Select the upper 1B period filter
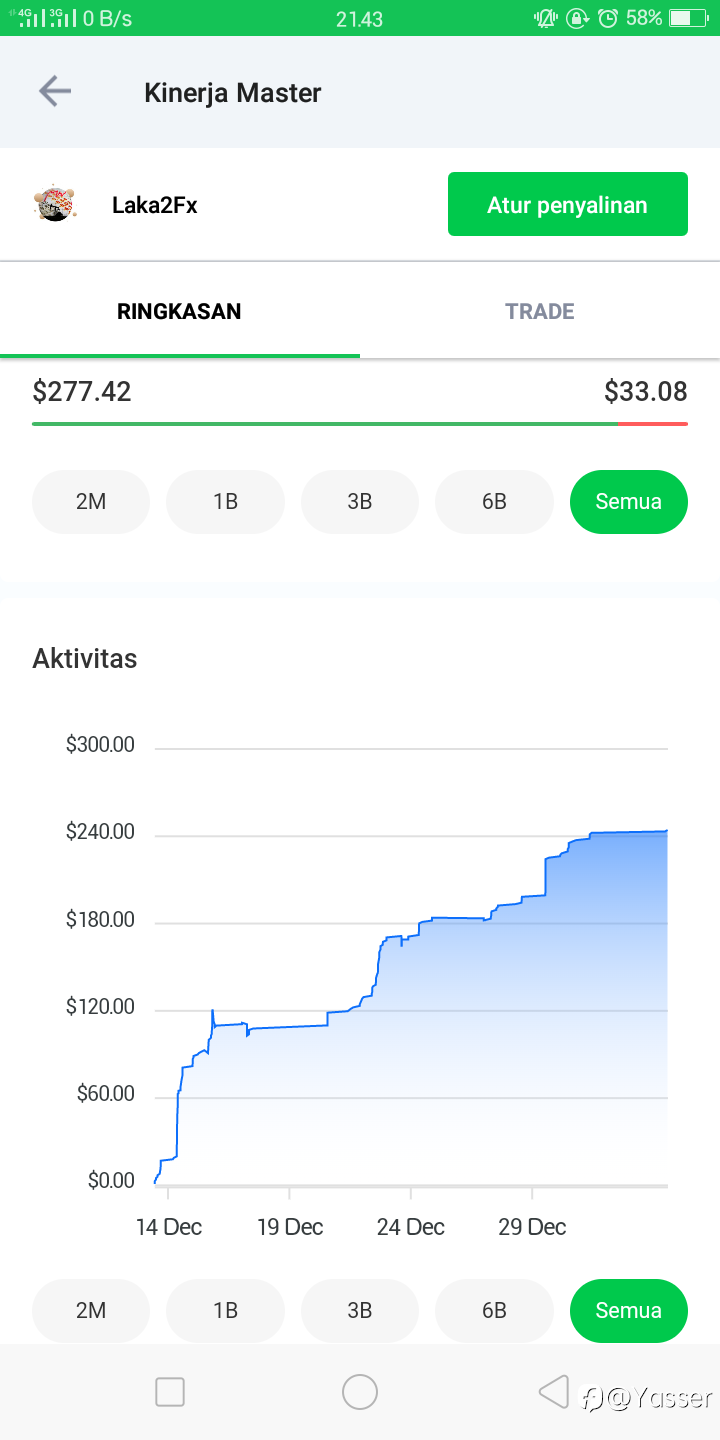 (x=225, y=501)
